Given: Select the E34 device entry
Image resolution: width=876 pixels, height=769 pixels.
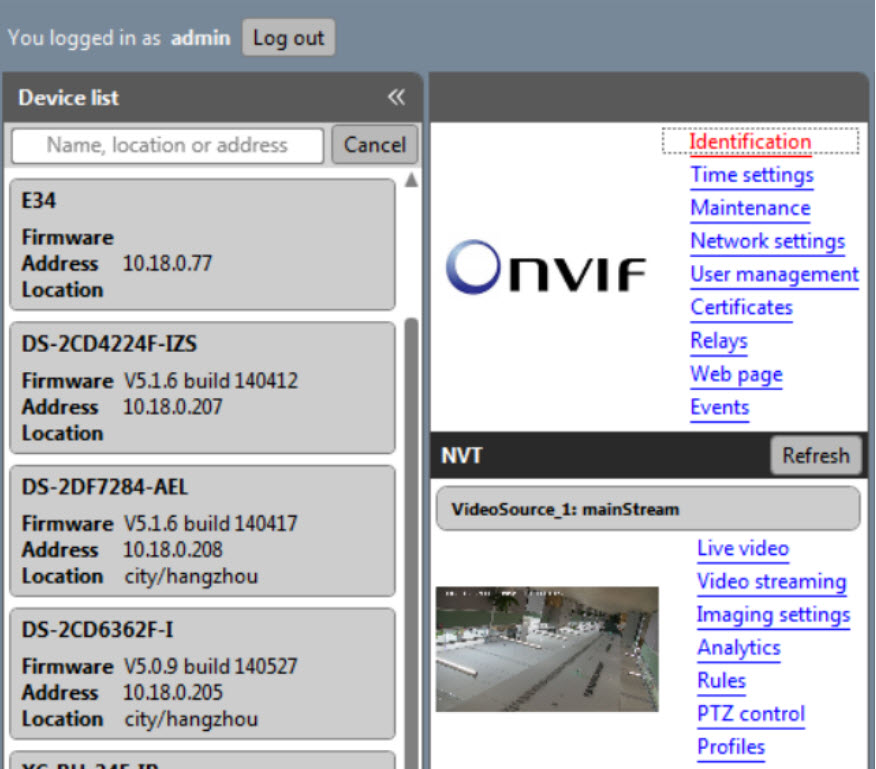Looking at the screenshot, I should [x=202, y=245].
